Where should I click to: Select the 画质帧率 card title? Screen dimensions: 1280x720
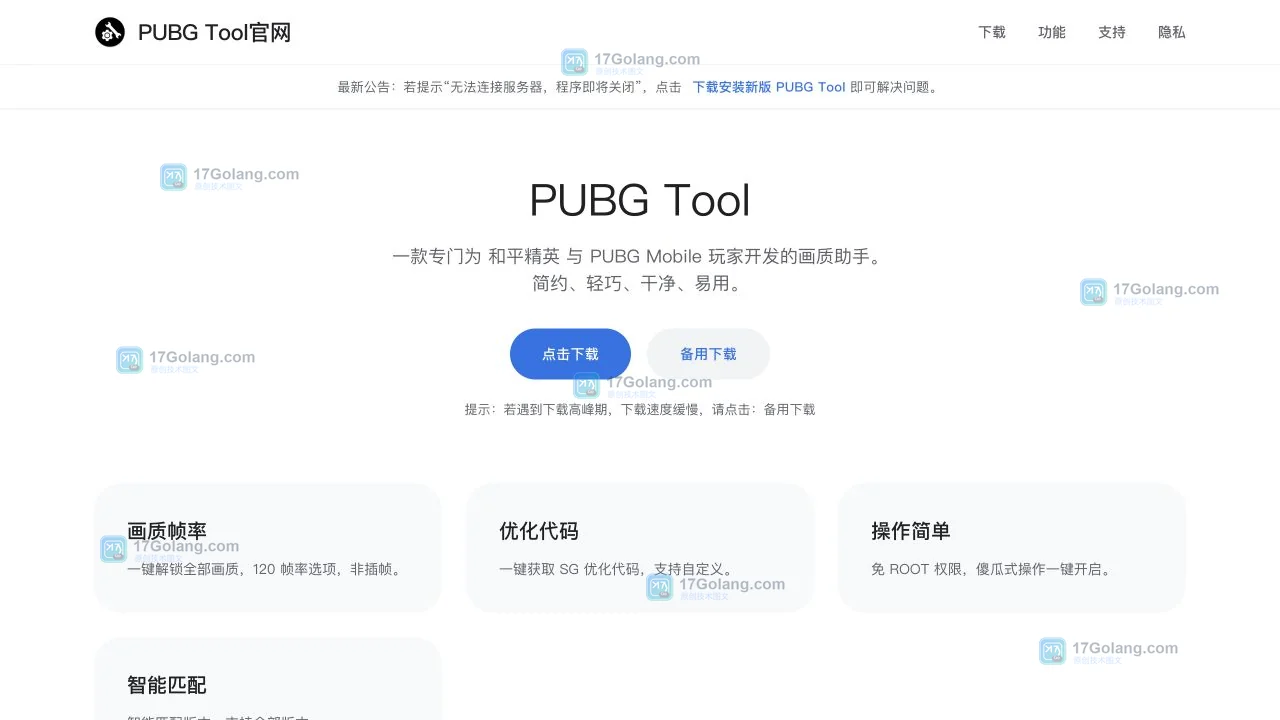point(167,531)
